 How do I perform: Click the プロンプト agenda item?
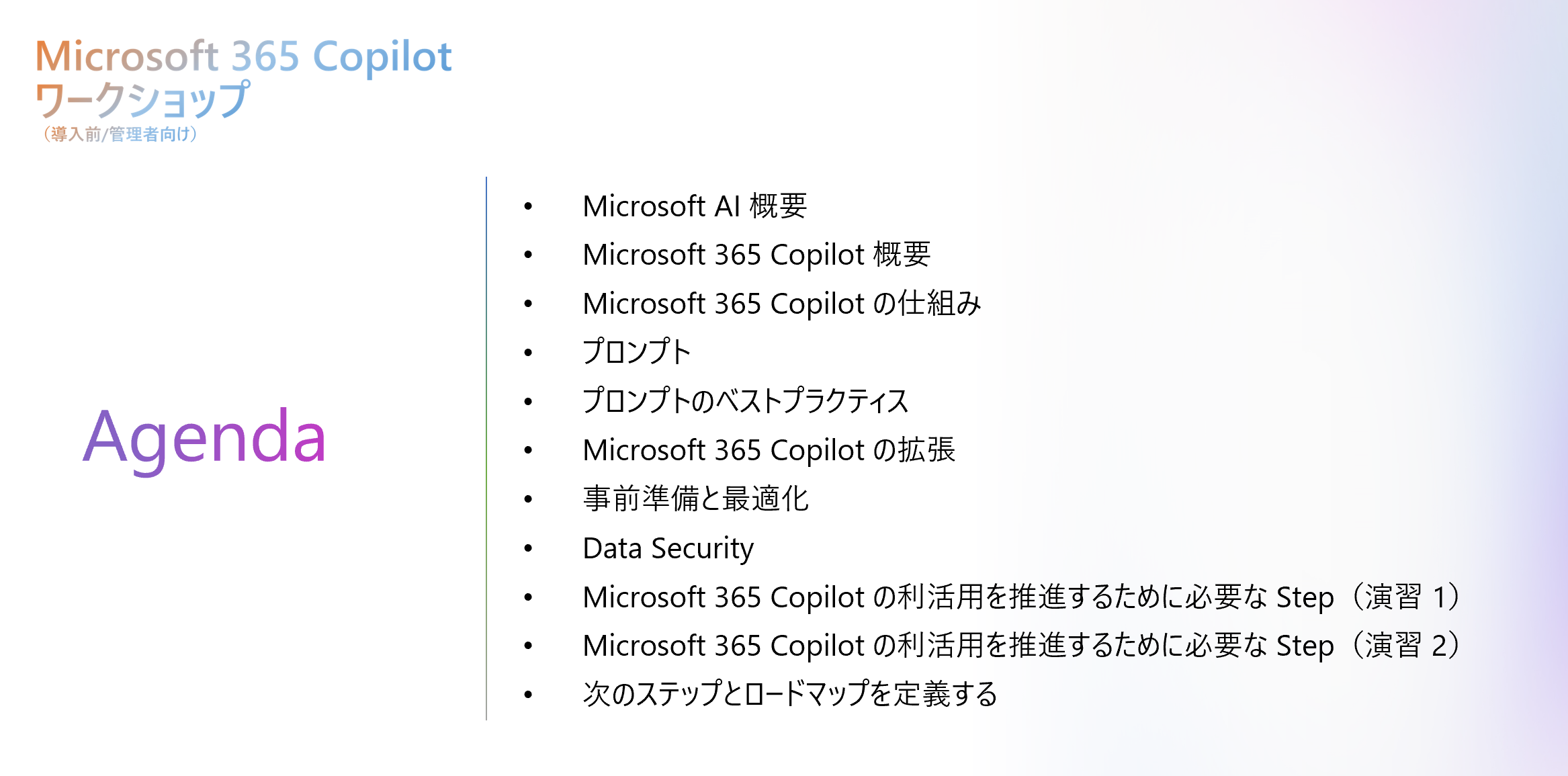[x=637, y=352]
